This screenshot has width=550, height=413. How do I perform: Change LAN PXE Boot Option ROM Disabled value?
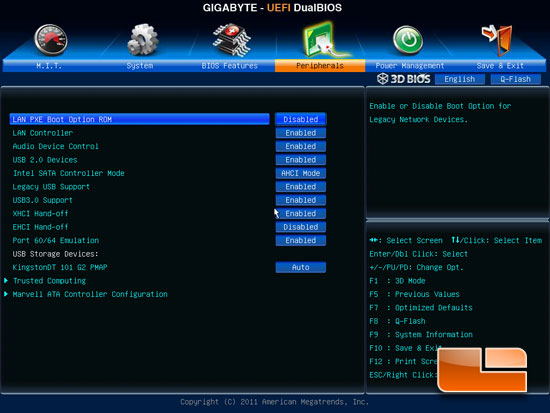[x=301, y=119]
